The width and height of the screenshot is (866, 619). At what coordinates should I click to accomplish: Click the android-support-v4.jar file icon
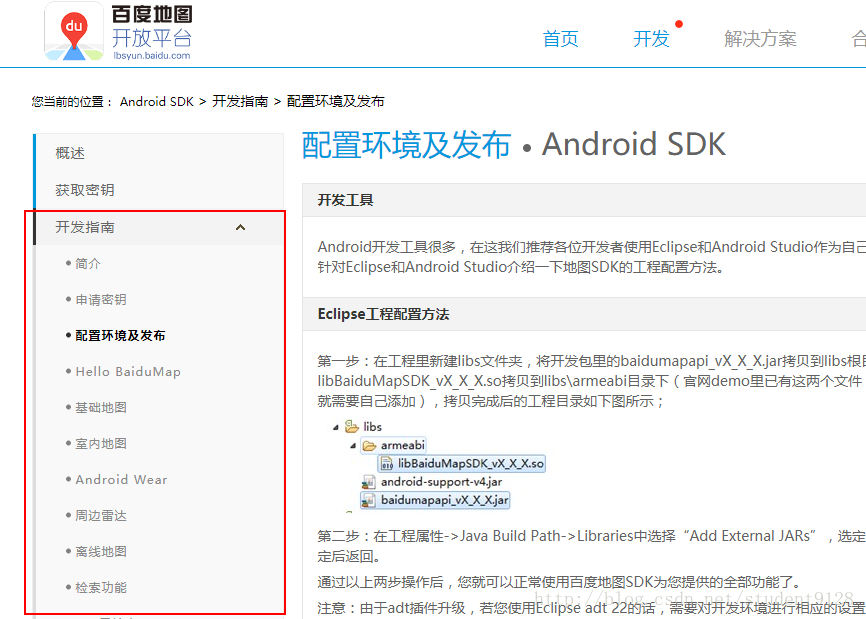tap(368, 482)
